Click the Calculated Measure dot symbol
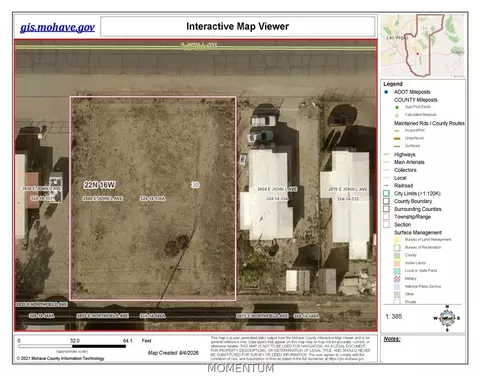The width and height of the screenshot is (480, 376). tap(397, 115)
